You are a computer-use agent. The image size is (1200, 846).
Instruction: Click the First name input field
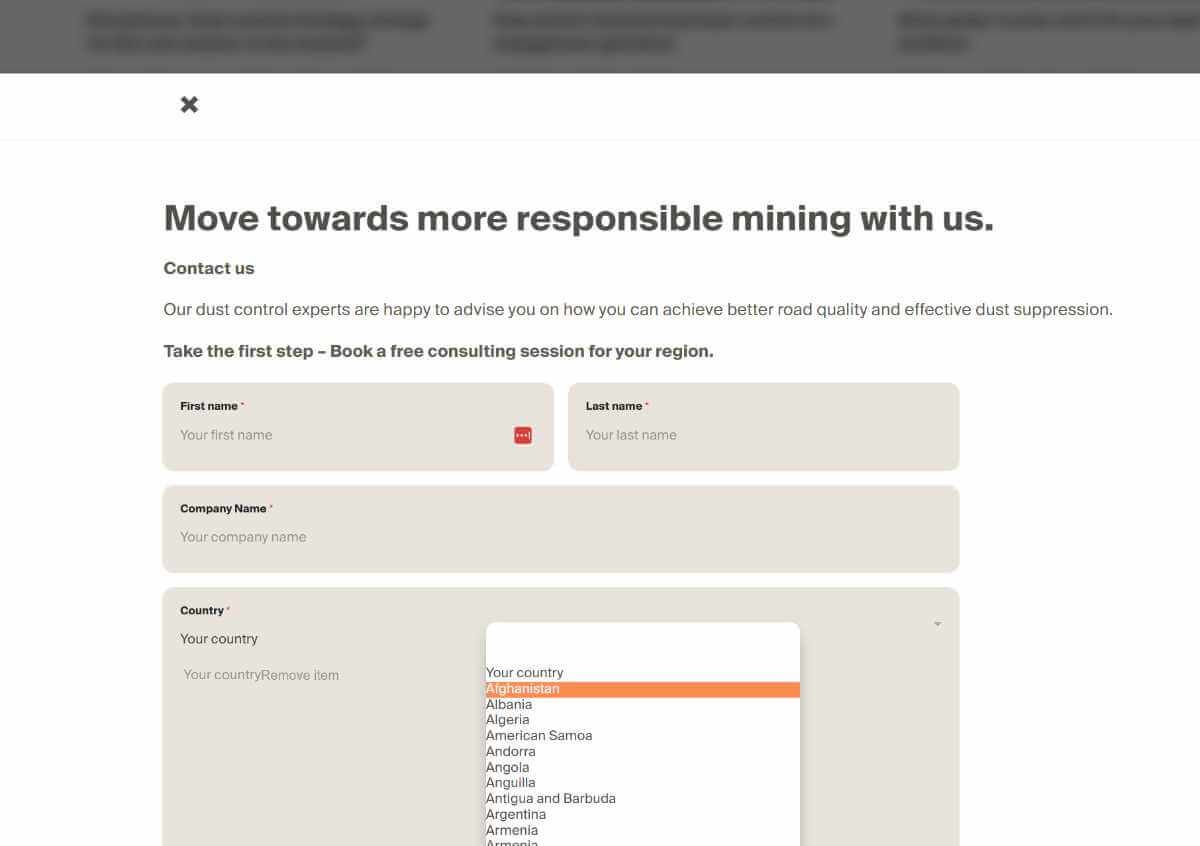point(340,435)
